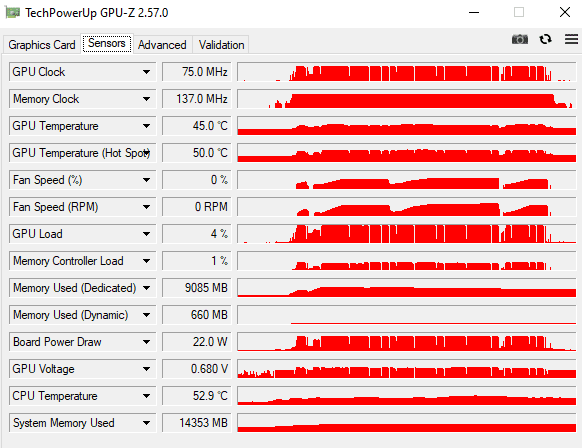Click the 22.0 W Board Power Draw value
This screenshot has height=448, width=582.
(x=197, y=342)
